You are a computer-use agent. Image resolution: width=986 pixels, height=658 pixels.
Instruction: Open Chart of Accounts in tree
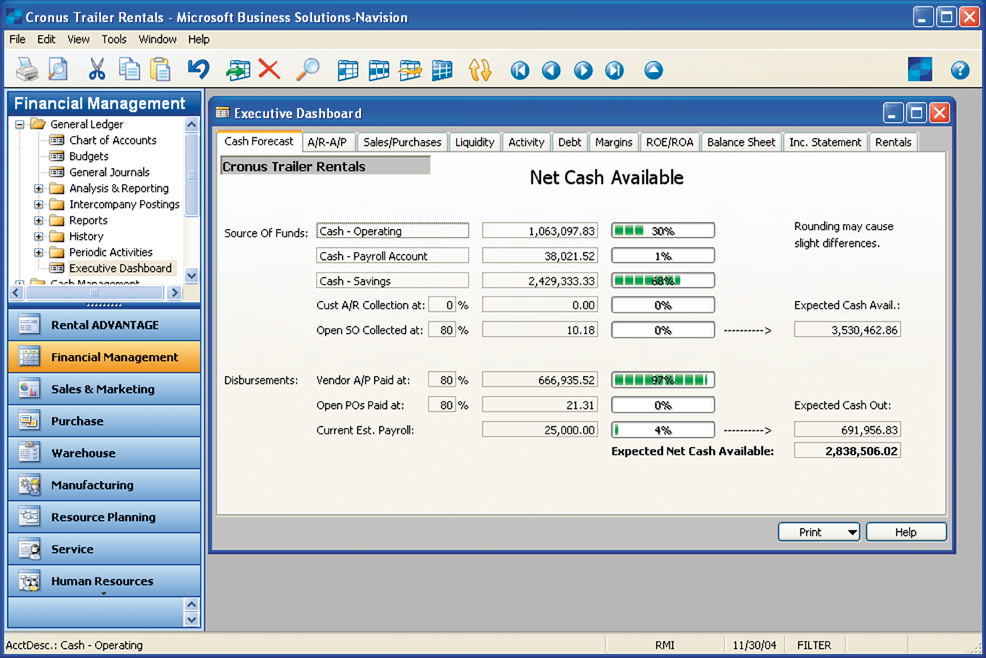113,140
